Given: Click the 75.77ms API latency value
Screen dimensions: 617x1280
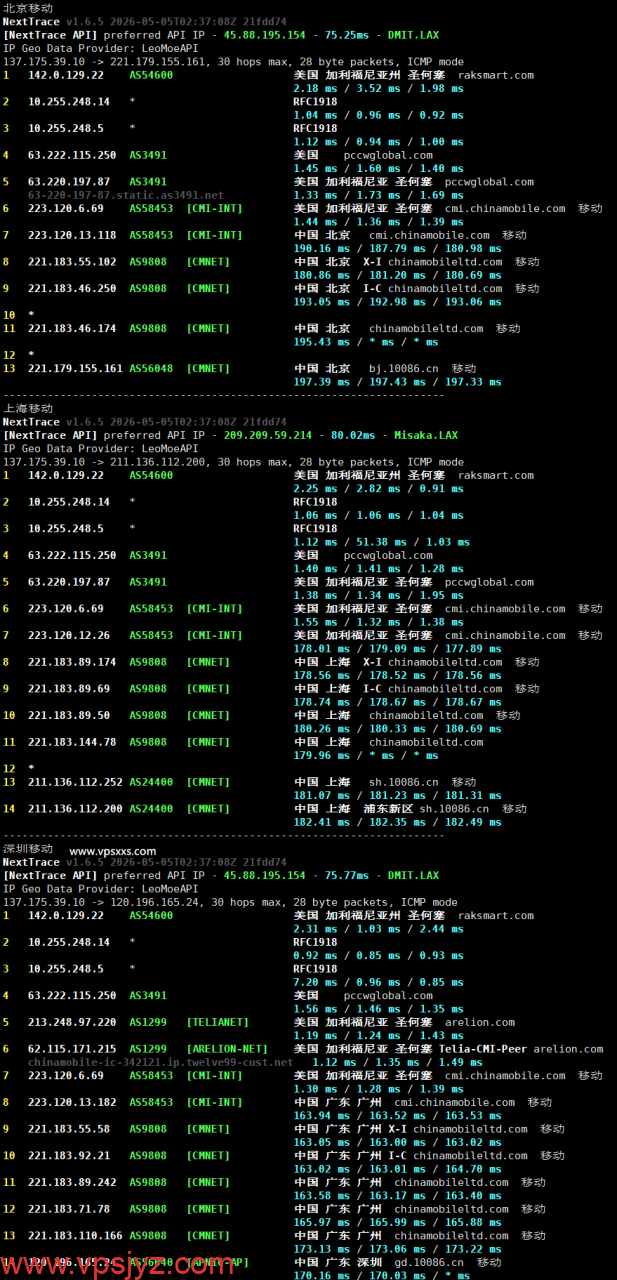Looking at the screenshot, I should point(347,875).
